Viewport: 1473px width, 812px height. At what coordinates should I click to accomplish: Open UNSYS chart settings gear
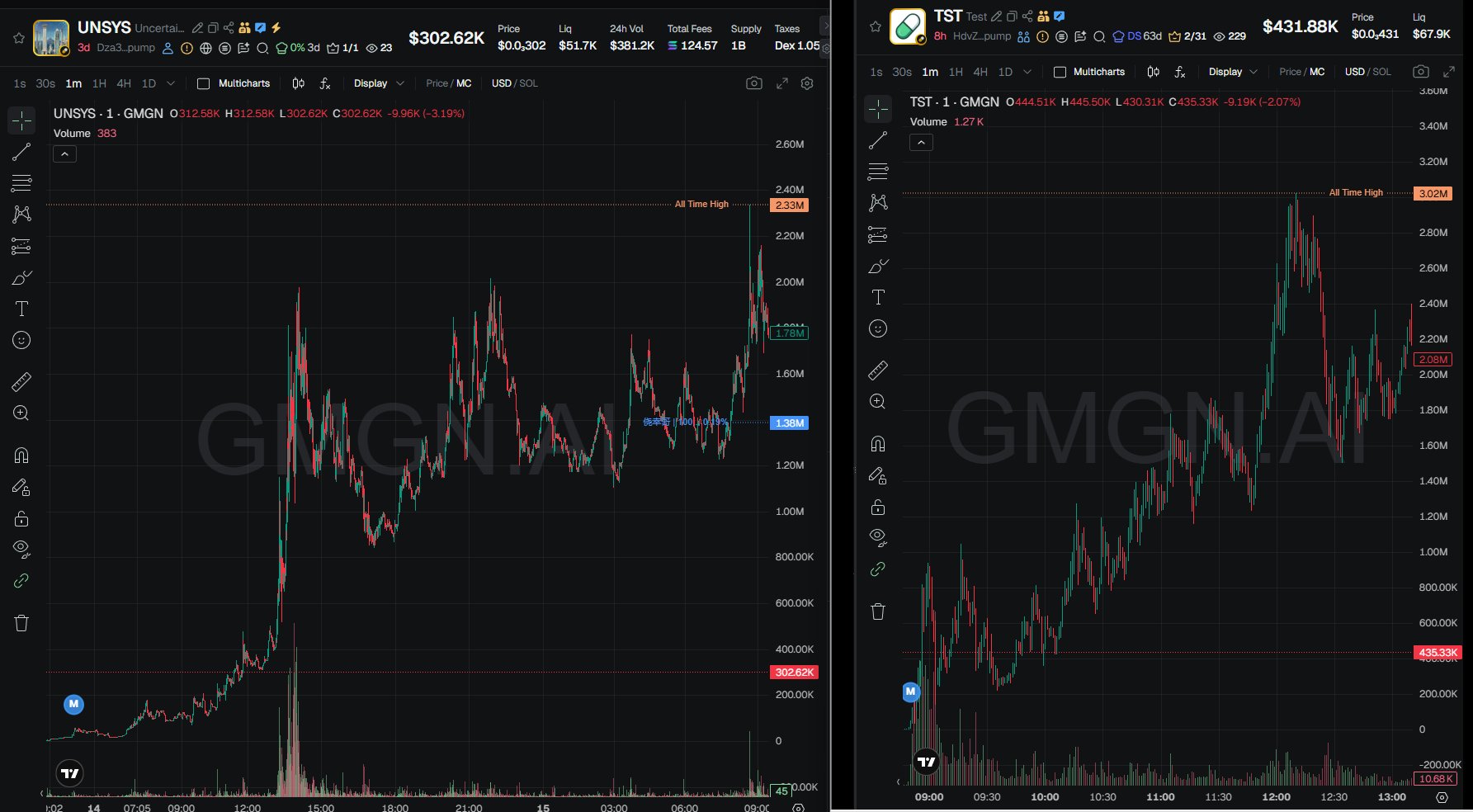click(808, 83)
